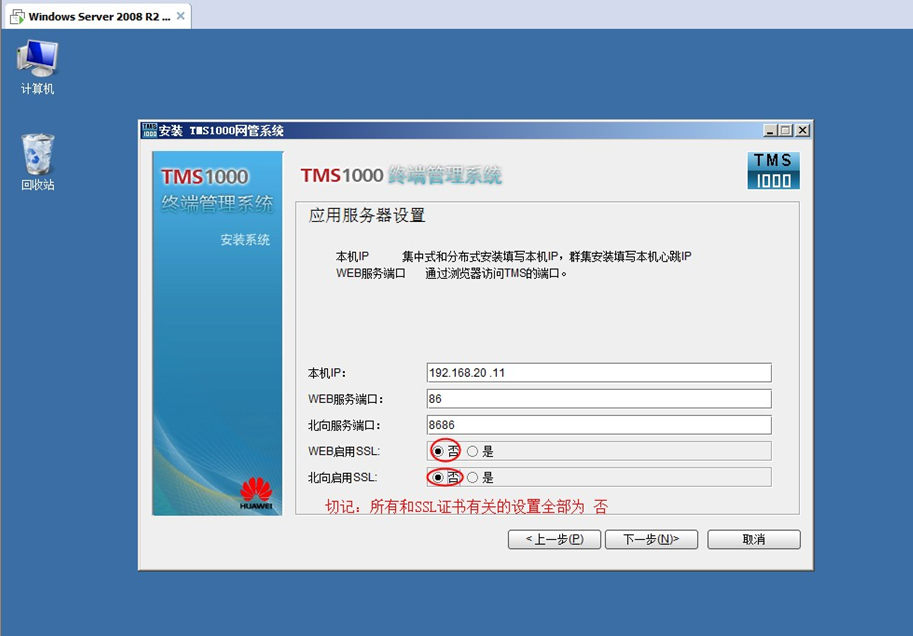Cancel installation with the 取消 button
The width and height of the screenshot is (913, 636).
pyautogui.click(x=753, y=539)
